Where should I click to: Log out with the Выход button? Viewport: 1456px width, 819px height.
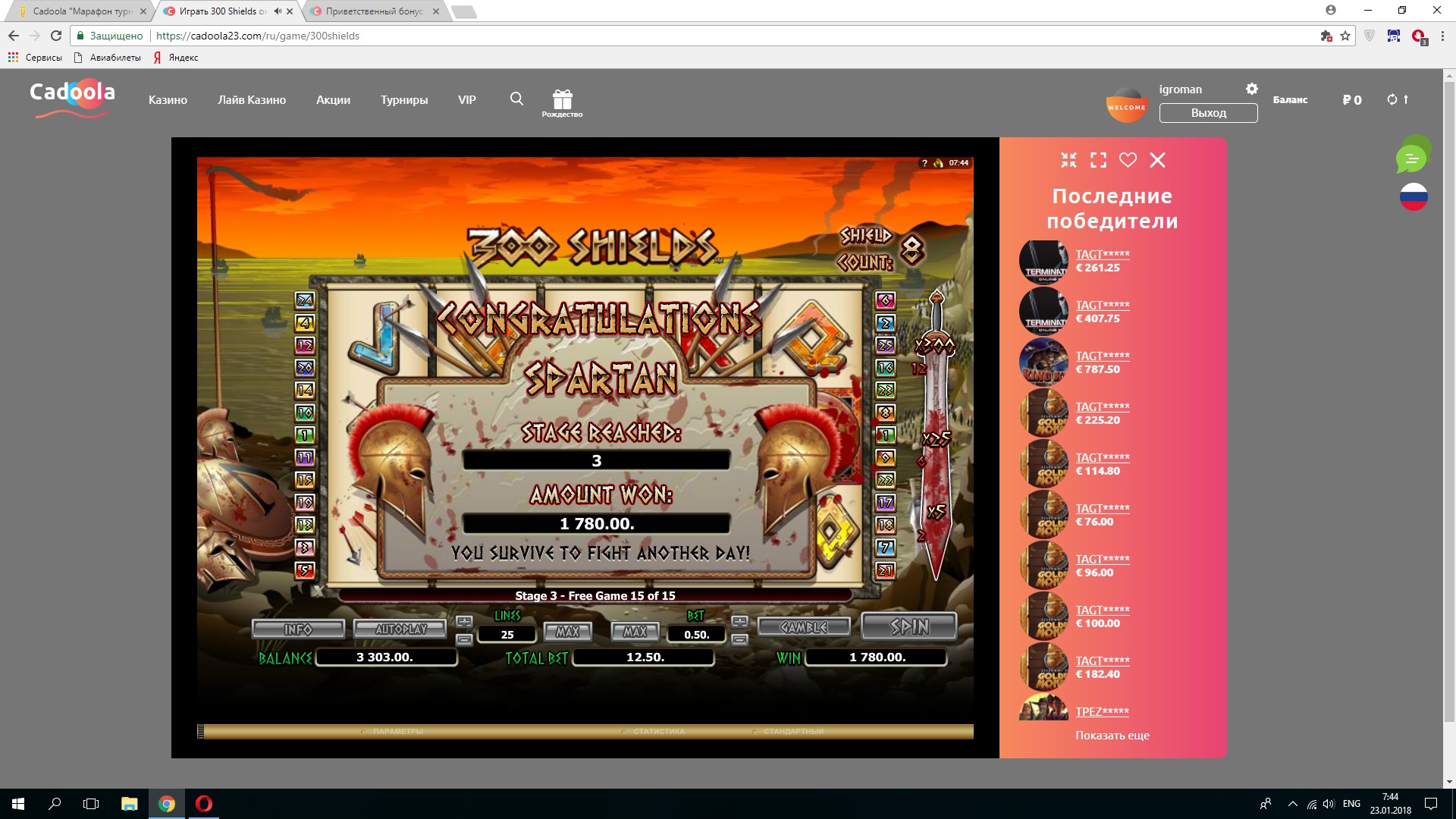click(1208, 113)
